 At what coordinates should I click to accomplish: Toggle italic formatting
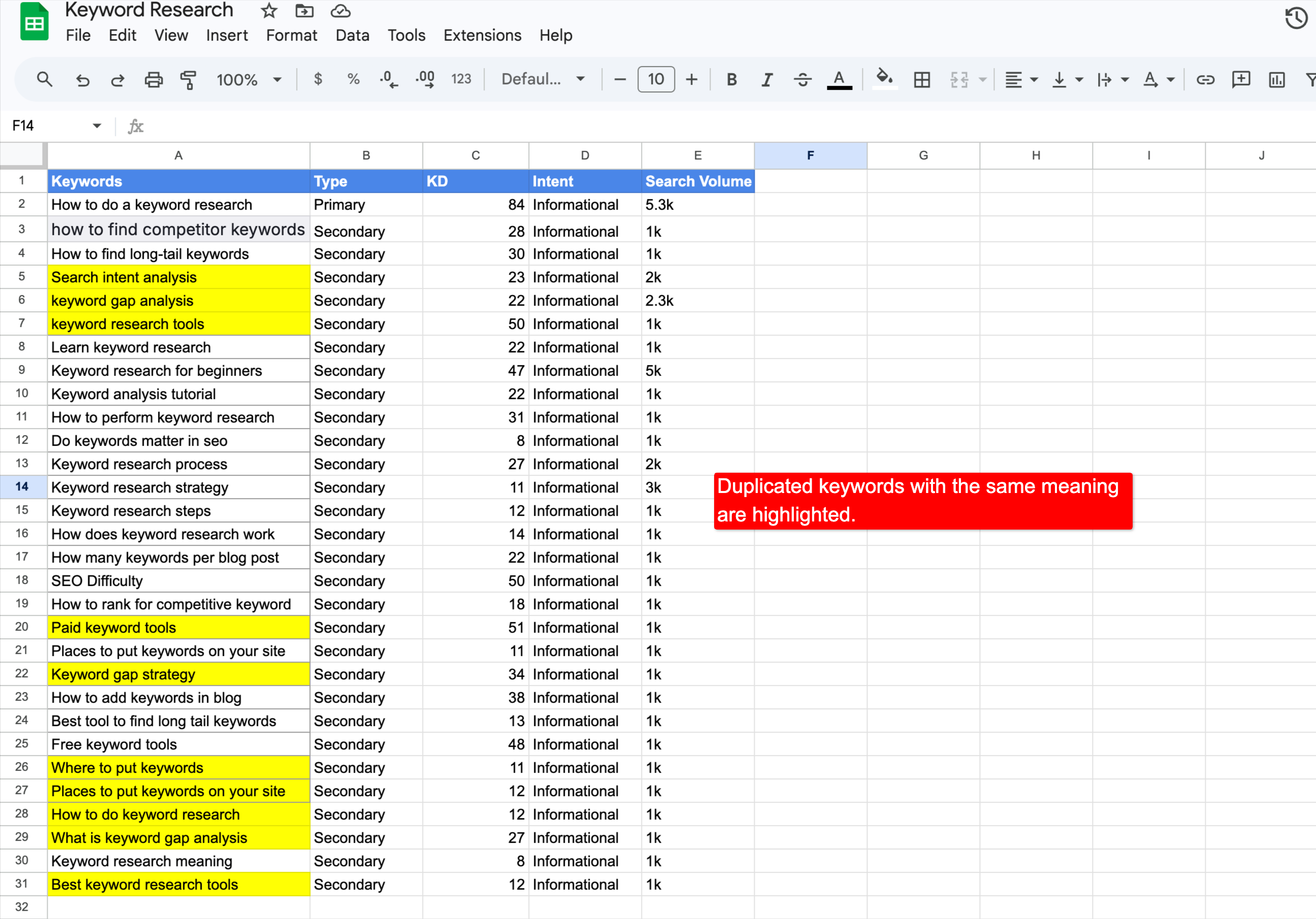point(767,80)
